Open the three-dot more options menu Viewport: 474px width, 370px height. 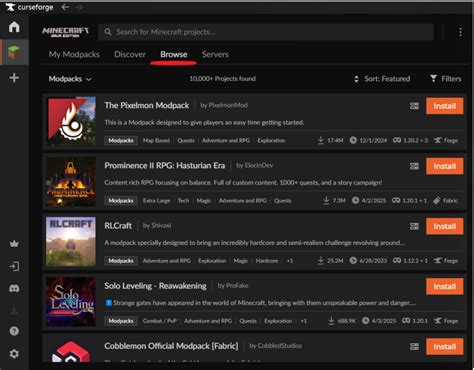460,32
